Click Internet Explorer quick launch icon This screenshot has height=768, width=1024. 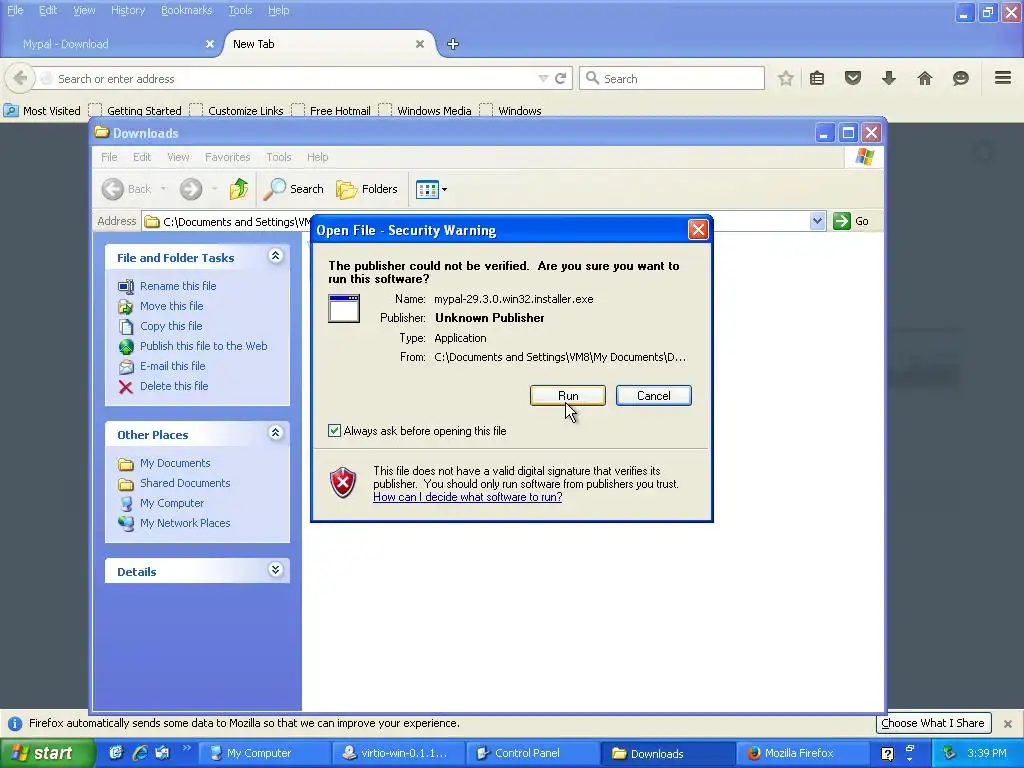coord(139,753)
